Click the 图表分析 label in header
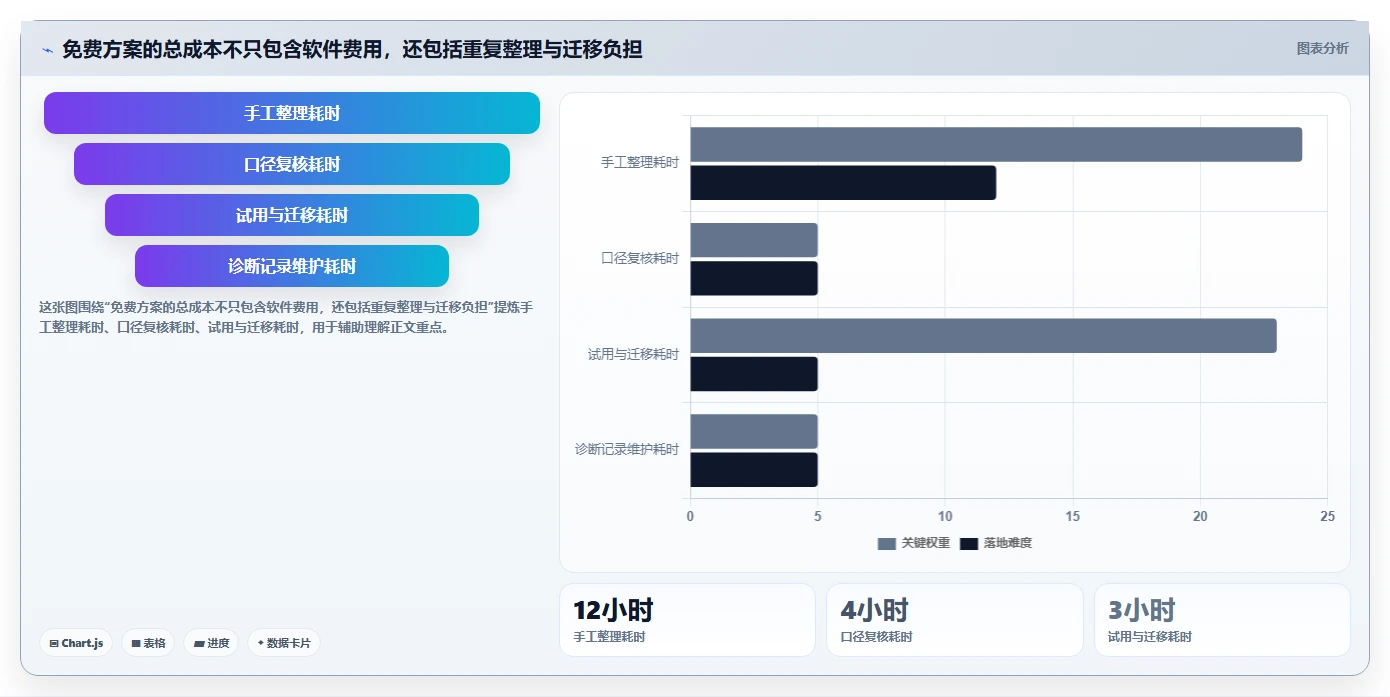The image size is (1390, 697). [1322, 48]
